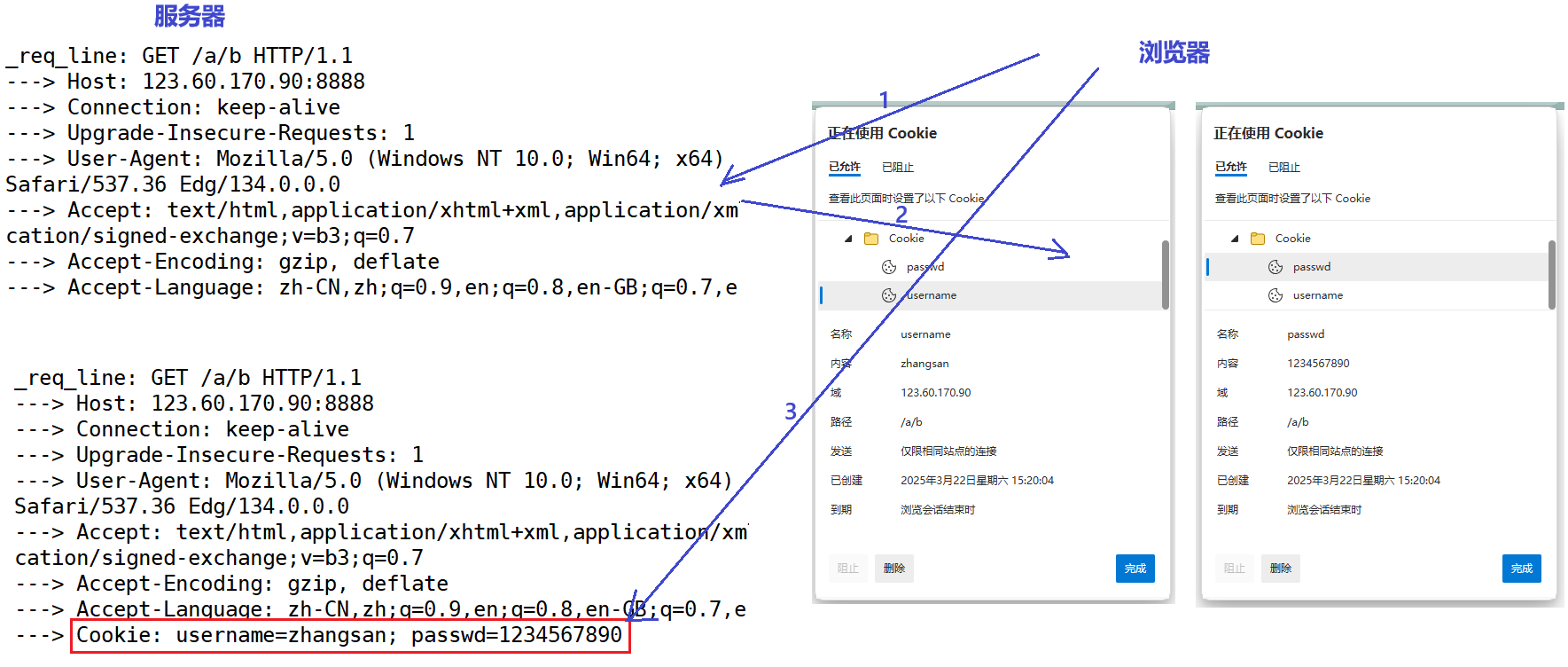Click the username cookie icon in right dialog
Image resolution: width=1568 pixels, height=667 pixels.
pyautogui.click(x=1275, y=295)
